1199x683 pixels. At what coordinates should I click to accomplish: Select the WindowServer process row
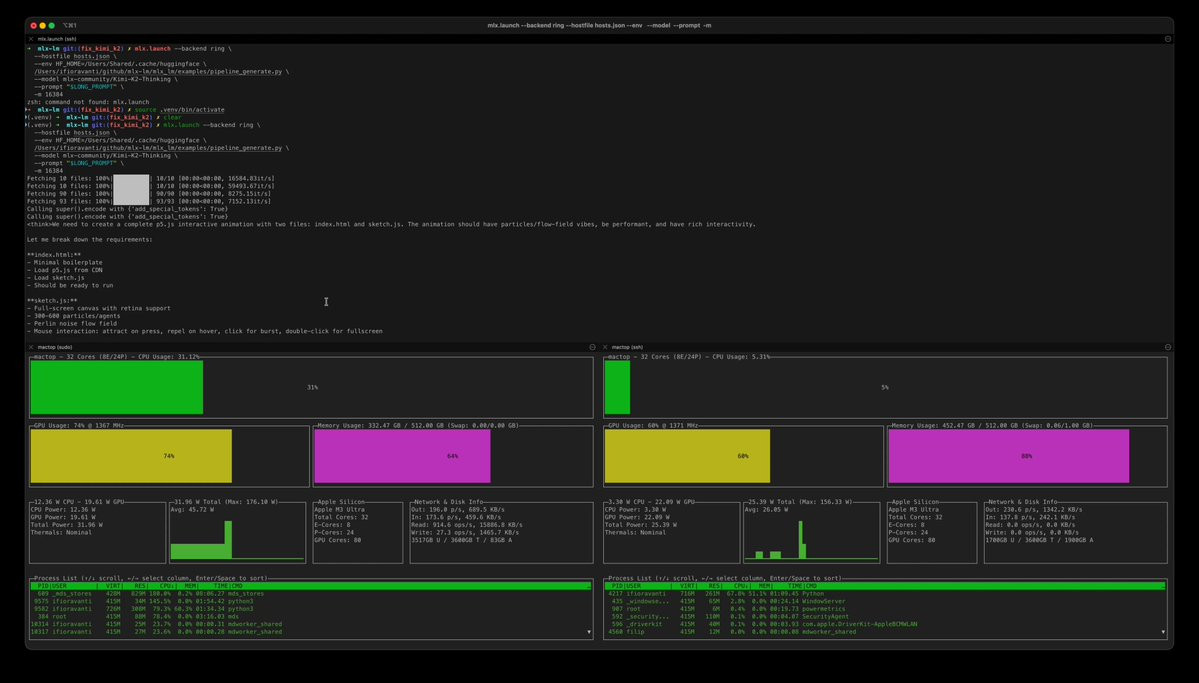coord(885,601)
